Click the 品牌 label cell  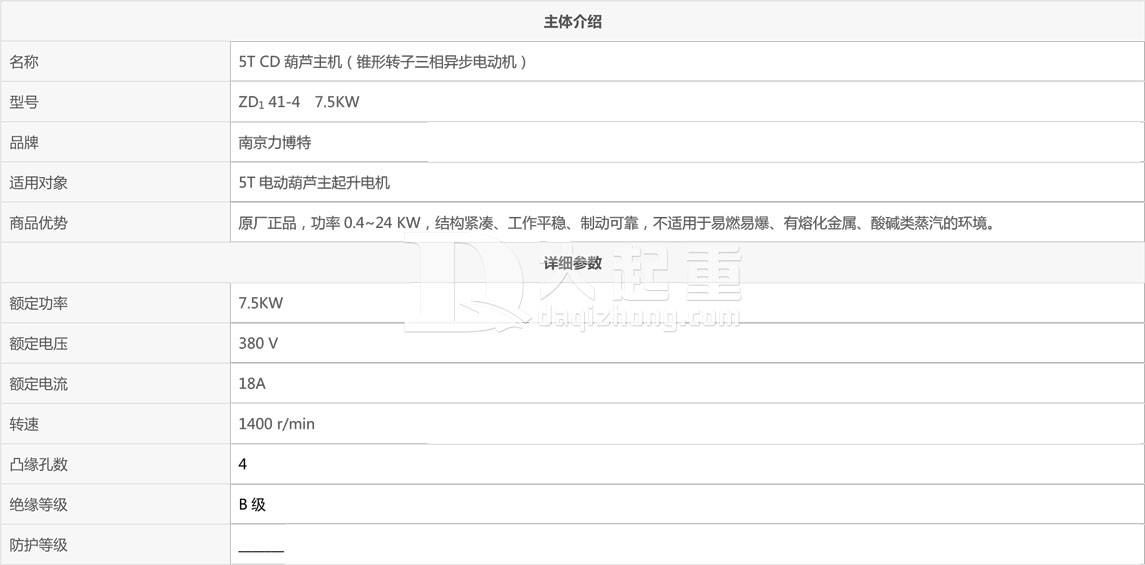coord(115,142)
